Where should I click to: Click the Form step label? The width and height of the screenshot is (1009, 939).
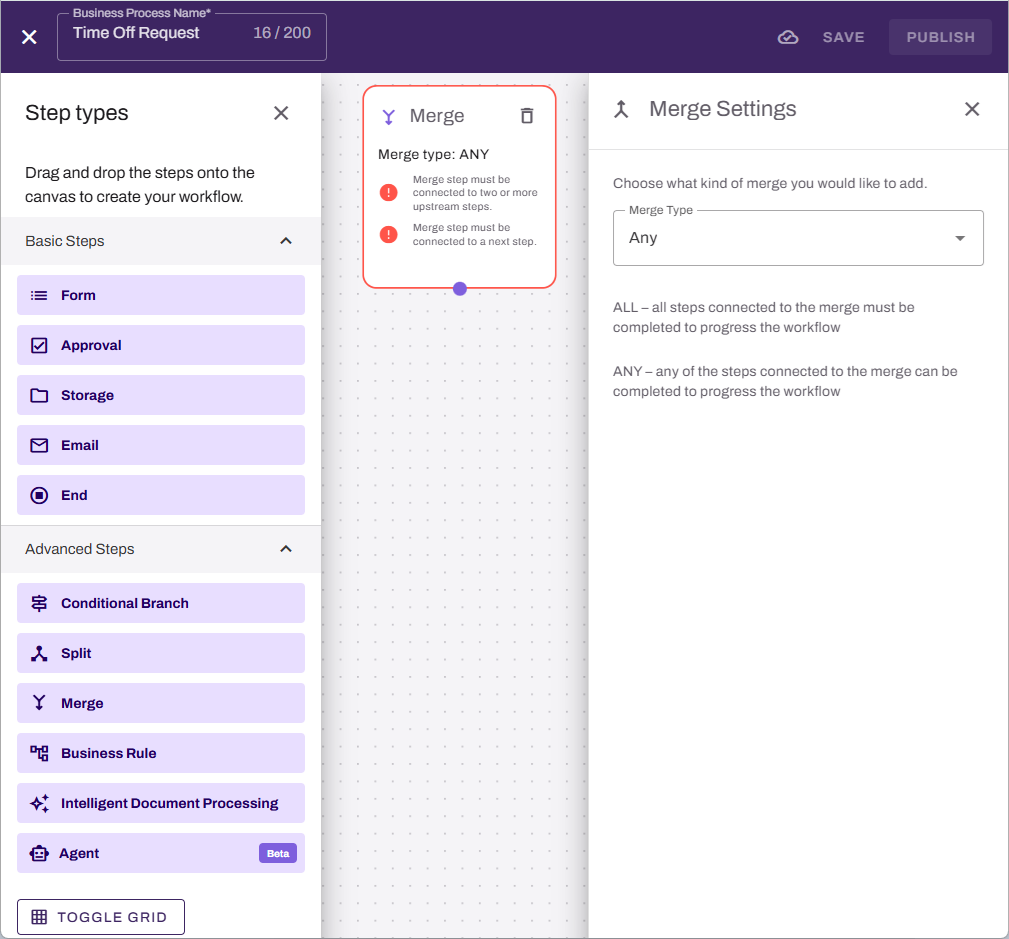pos(79,295)
